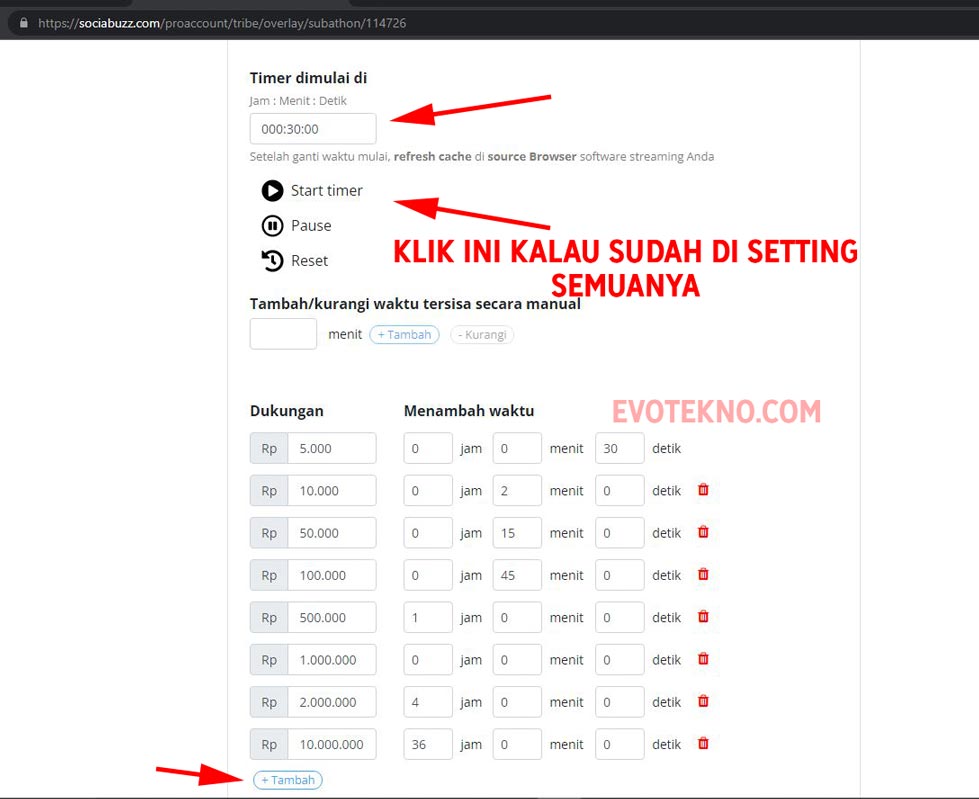The image size is (979, 799).
Task: Remove the Rp 100.000 row via trash icon
Action: point(703,574)
